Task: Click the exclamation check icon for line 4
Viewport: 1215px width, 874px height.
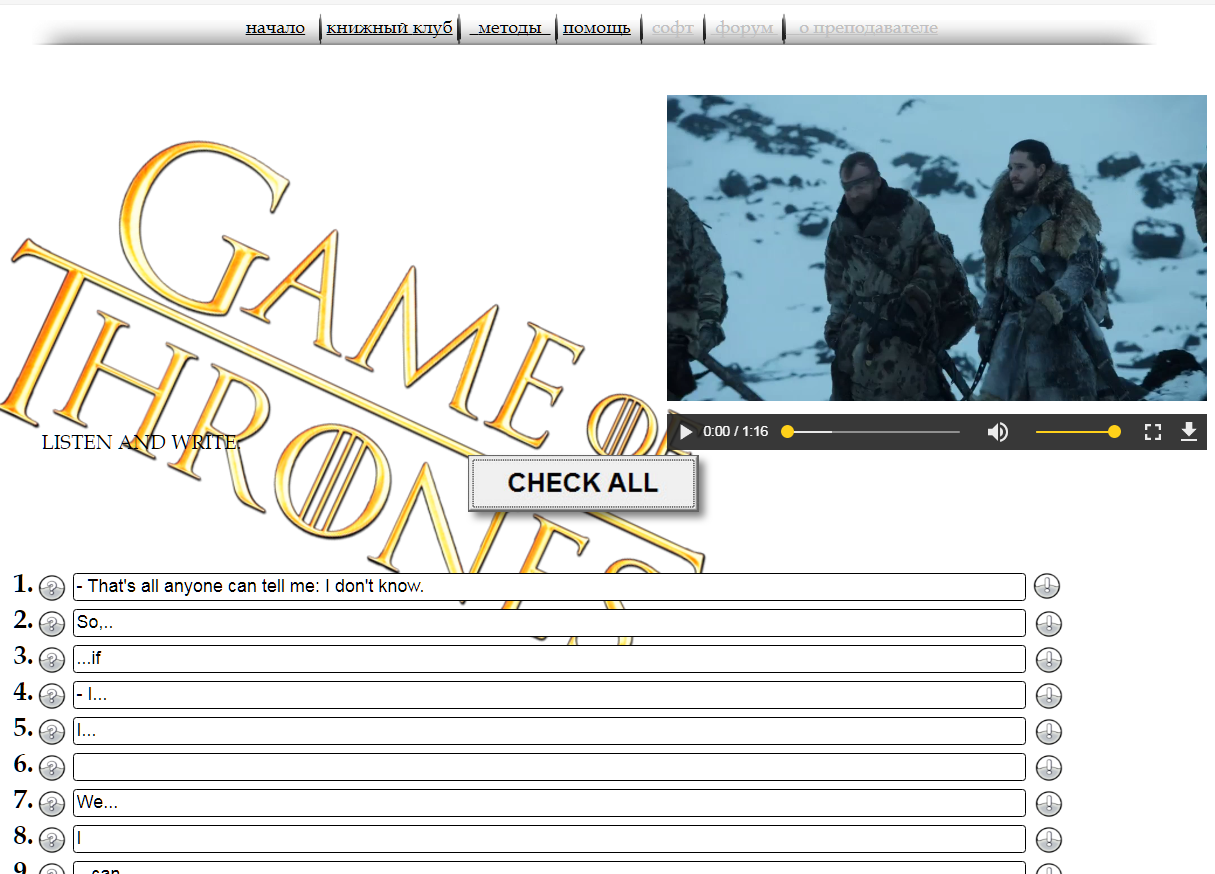Action: (1049, 696)
